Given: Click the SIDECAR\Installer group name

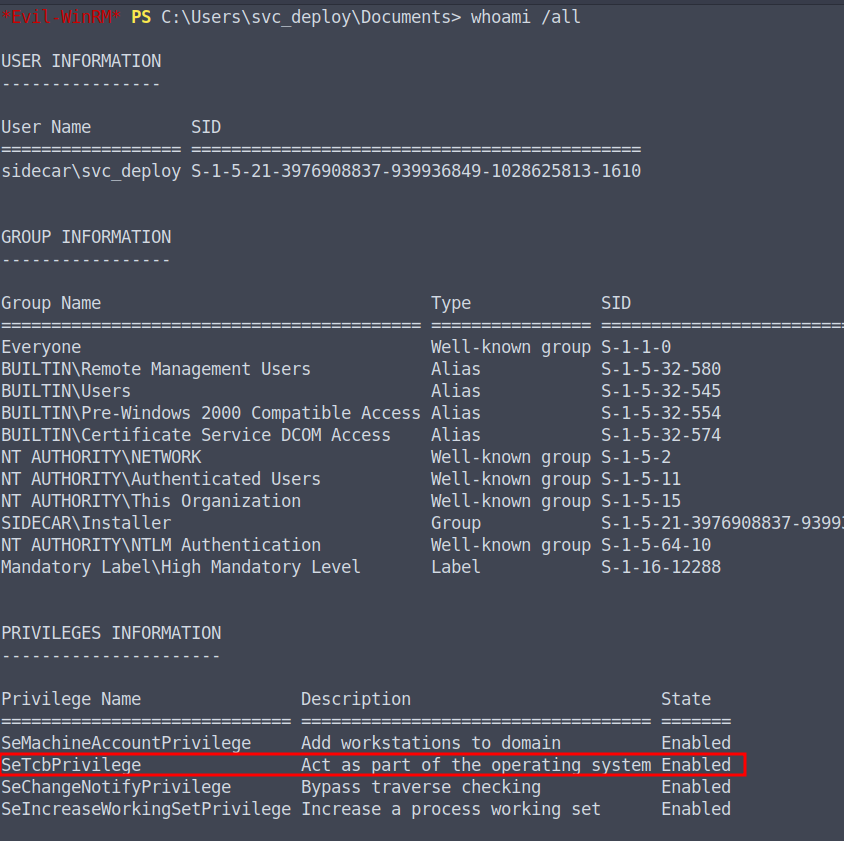Looking at the screenshot, I should pyautogui.click(x=86, y=523).
